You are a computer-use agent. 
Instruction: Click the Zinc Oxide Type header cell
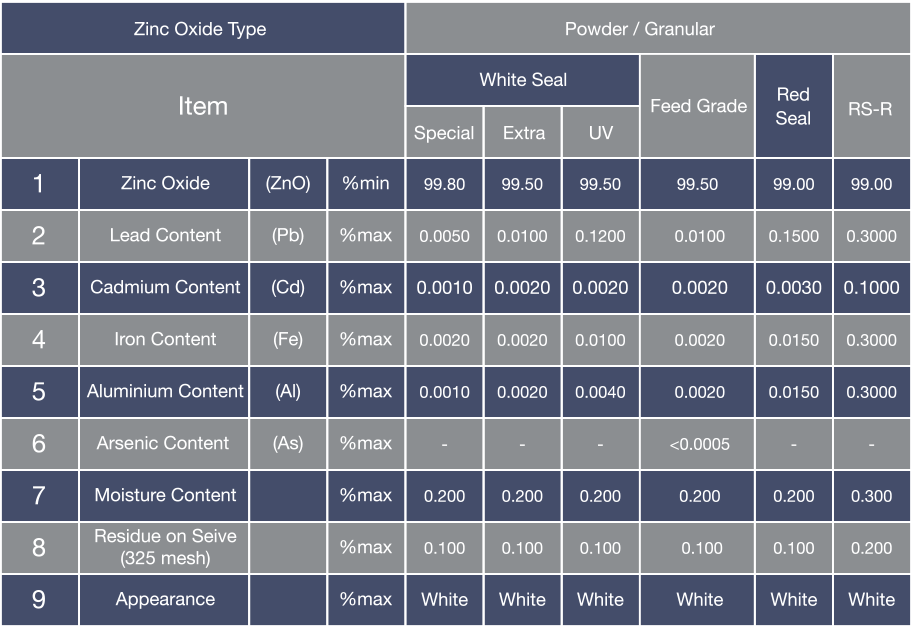[200, 28]
